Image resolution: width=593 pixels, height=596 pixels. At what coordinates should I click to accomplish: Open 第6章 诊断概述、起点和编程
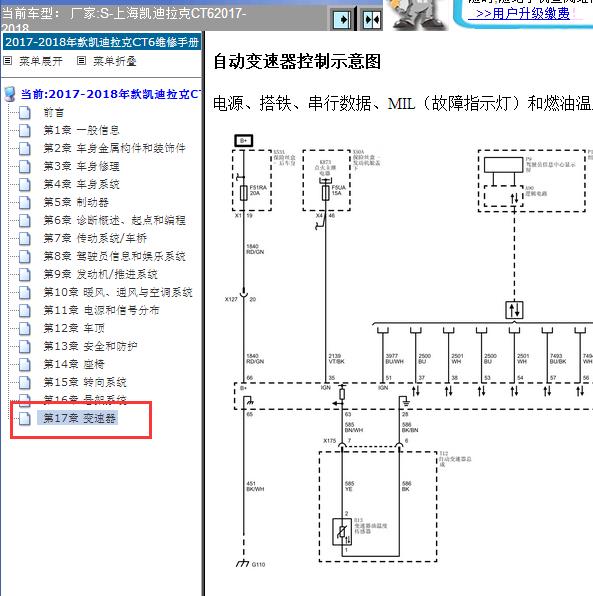(x=114, y=220)
